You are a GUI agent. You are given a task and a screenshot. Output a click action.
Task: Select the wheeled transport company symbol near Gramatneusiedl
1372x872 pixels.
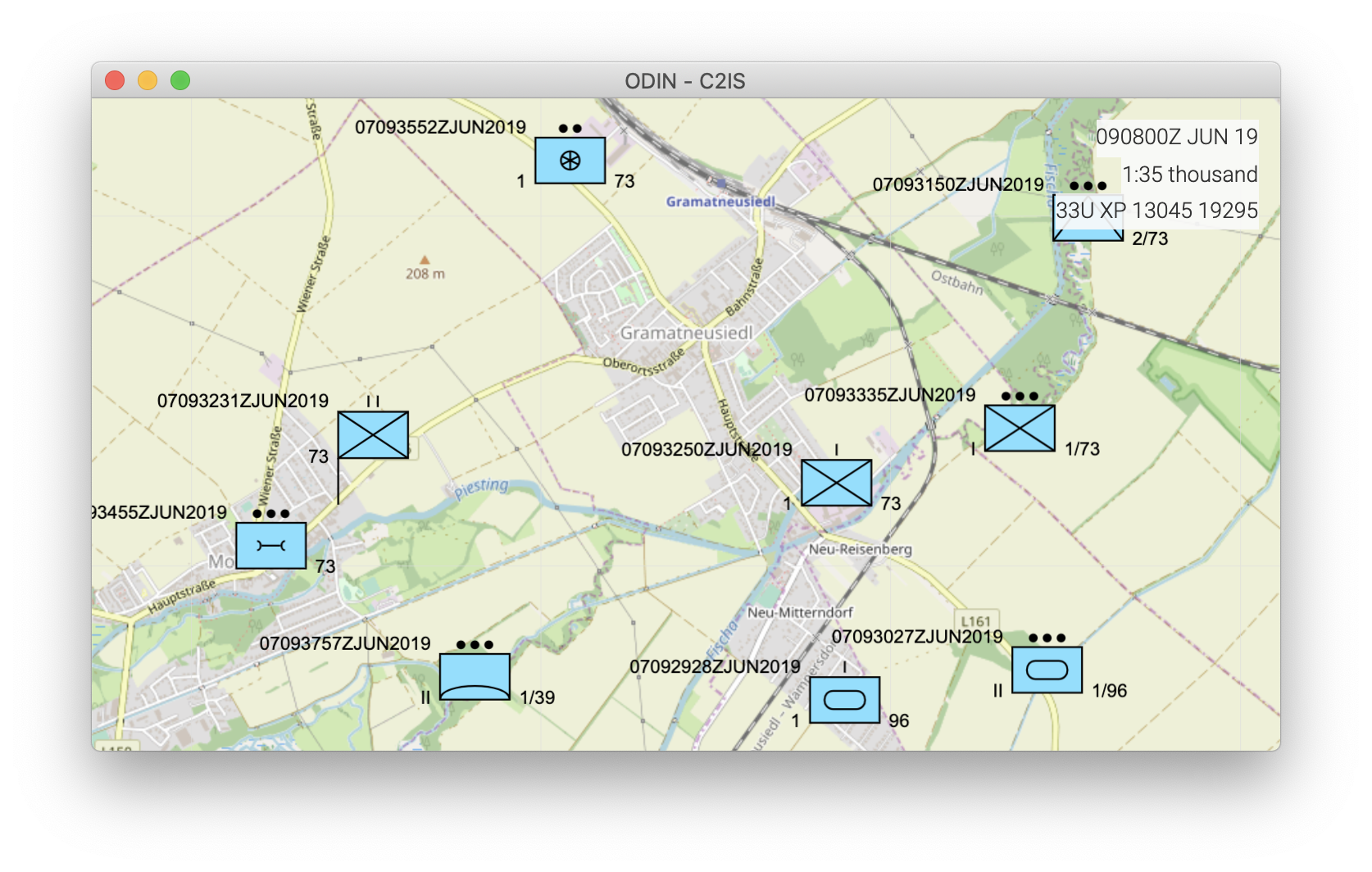tap(570, 159)
